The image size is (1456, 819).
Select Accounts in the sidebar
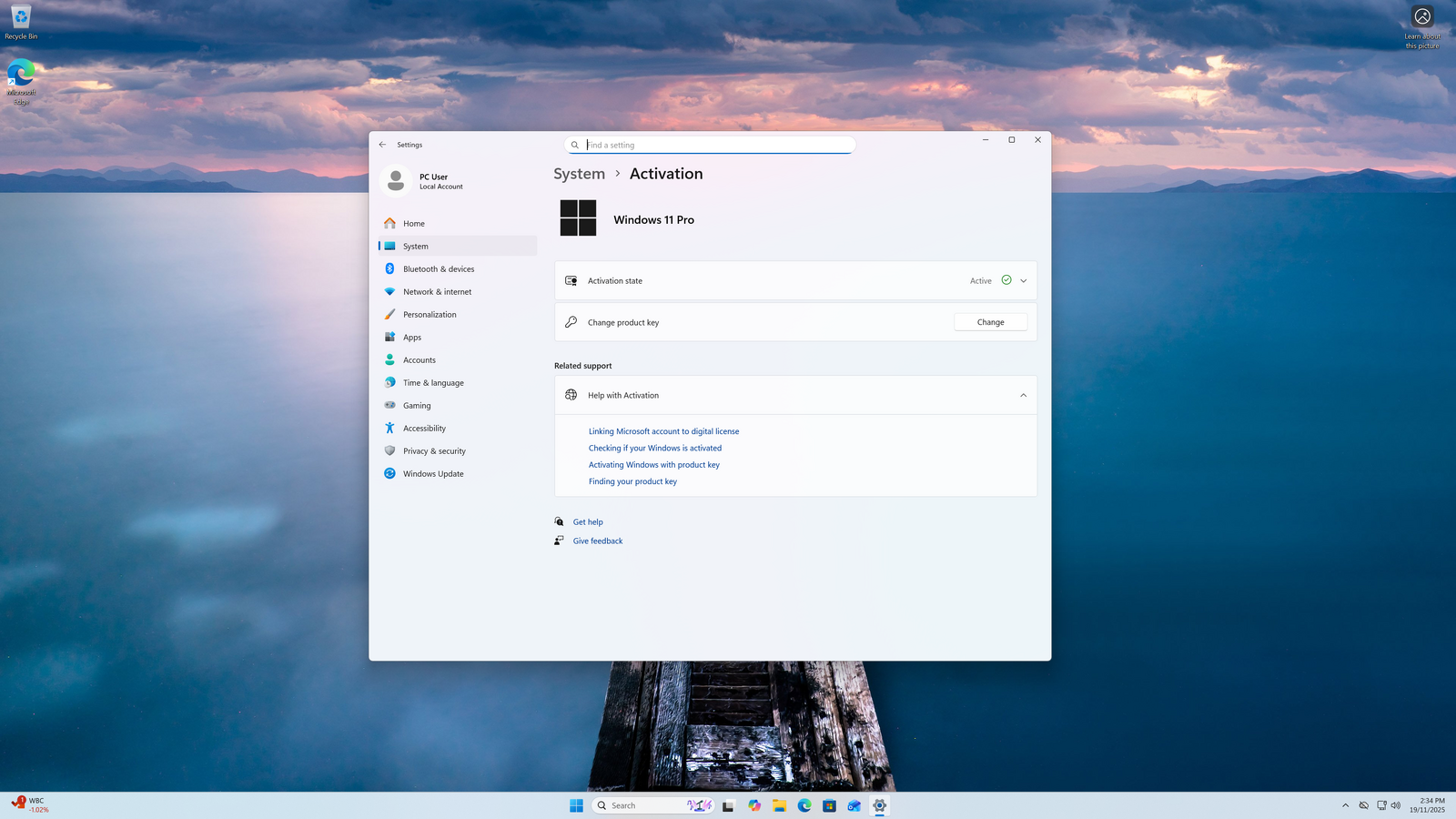click(419, 360)
